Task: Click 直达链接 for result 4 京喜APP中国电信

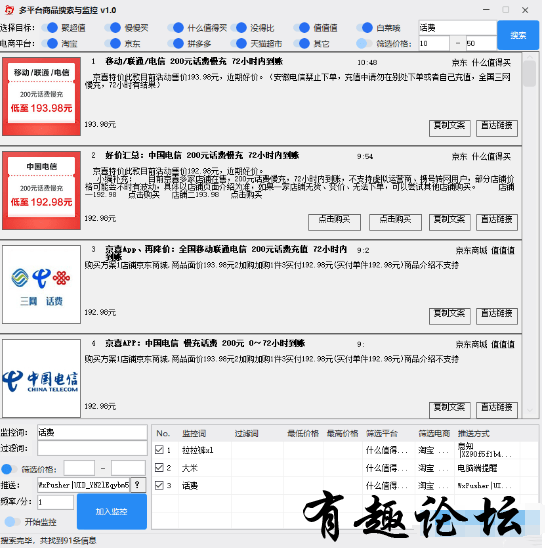Action: point(497,410)
